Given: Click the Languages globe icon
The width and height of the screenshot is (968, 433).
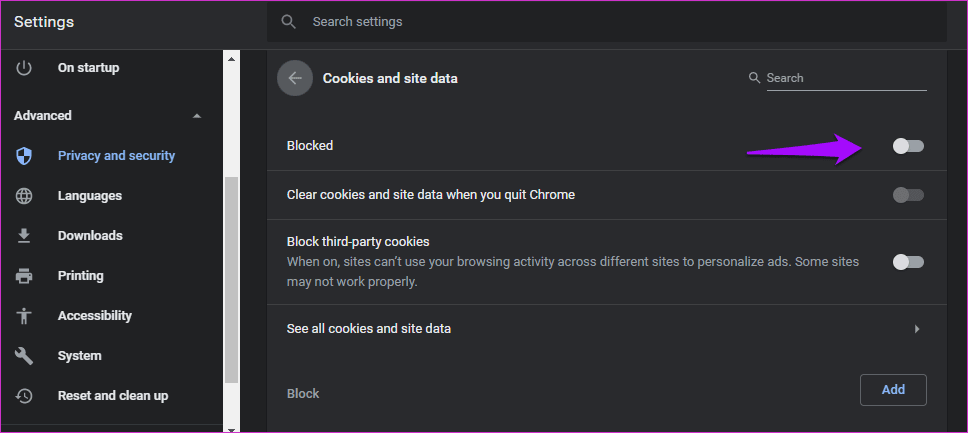Looking at the screenshot, I should 25,196.
